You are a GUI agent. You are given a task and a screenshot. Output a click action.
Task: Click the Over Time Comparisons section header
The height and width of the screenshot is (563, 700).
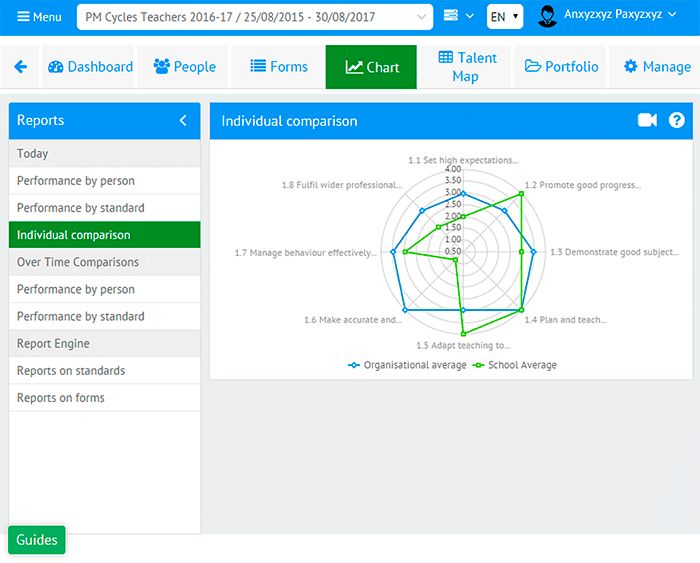coord(104,262)
